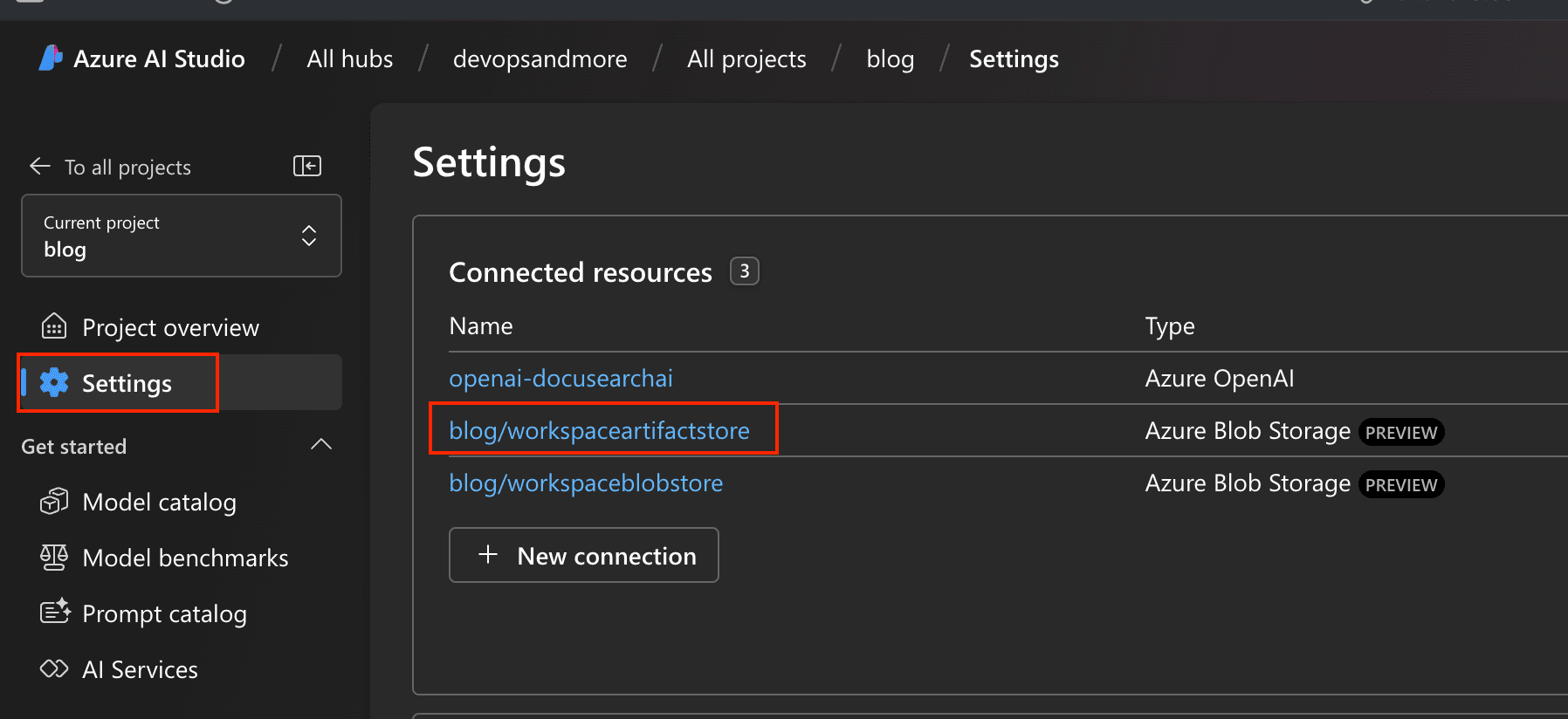Click the Azure AI Studio logo icon
The image size is (1568, 719).
pos(51,58)
